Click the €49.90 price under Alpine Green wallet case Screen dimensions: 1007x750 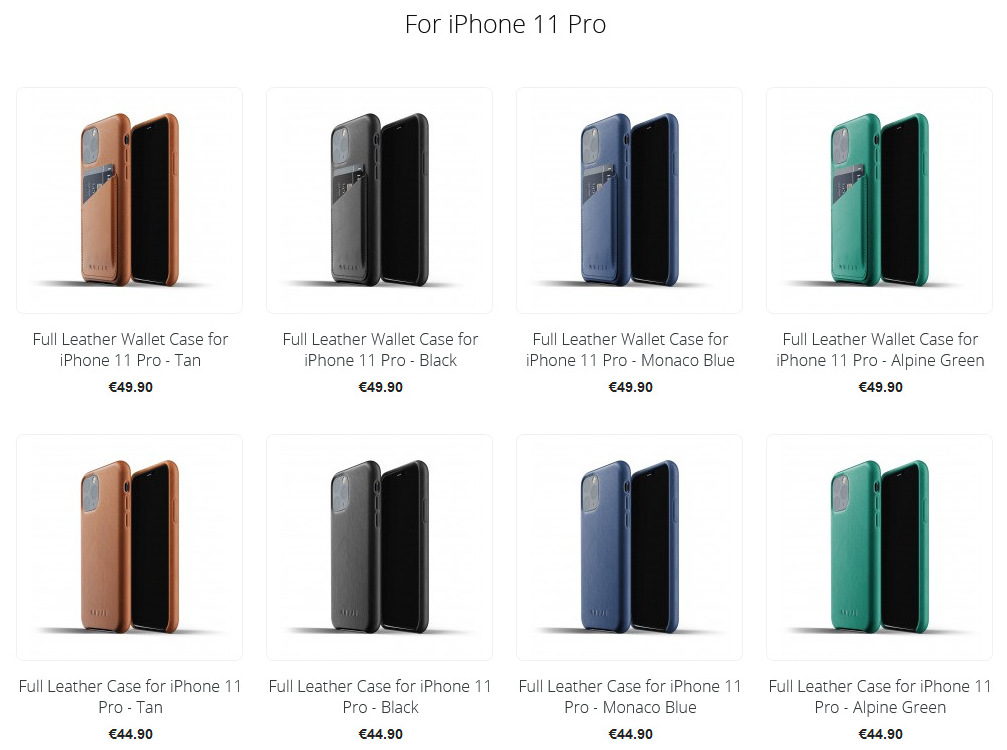(880, 387)
